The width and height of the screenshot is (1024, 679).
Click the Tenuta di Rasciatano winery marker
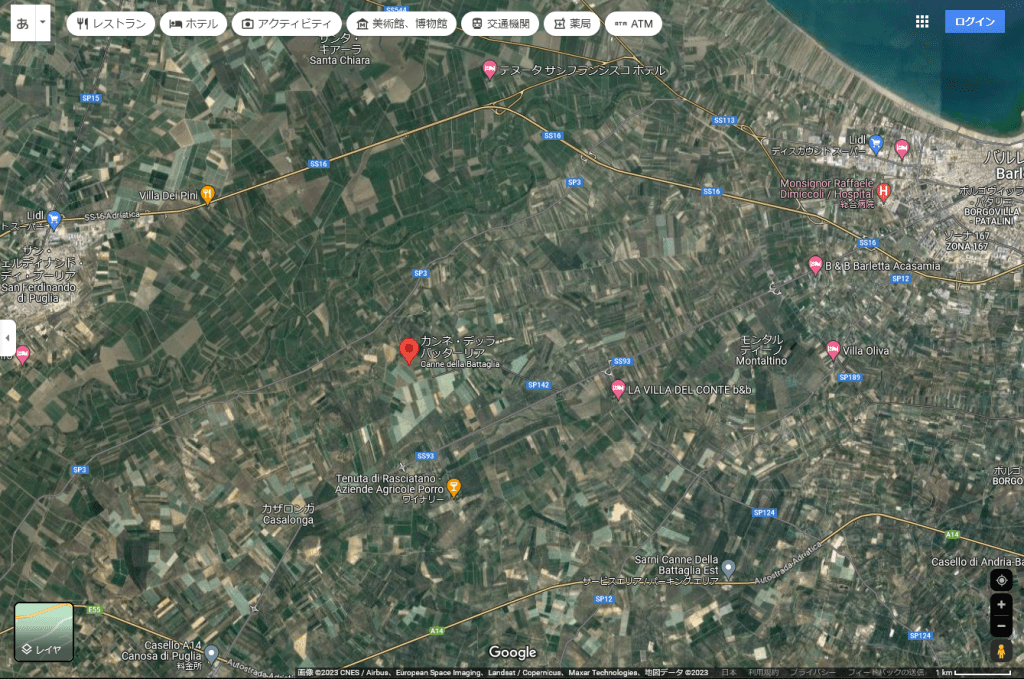tap(454, 487)
